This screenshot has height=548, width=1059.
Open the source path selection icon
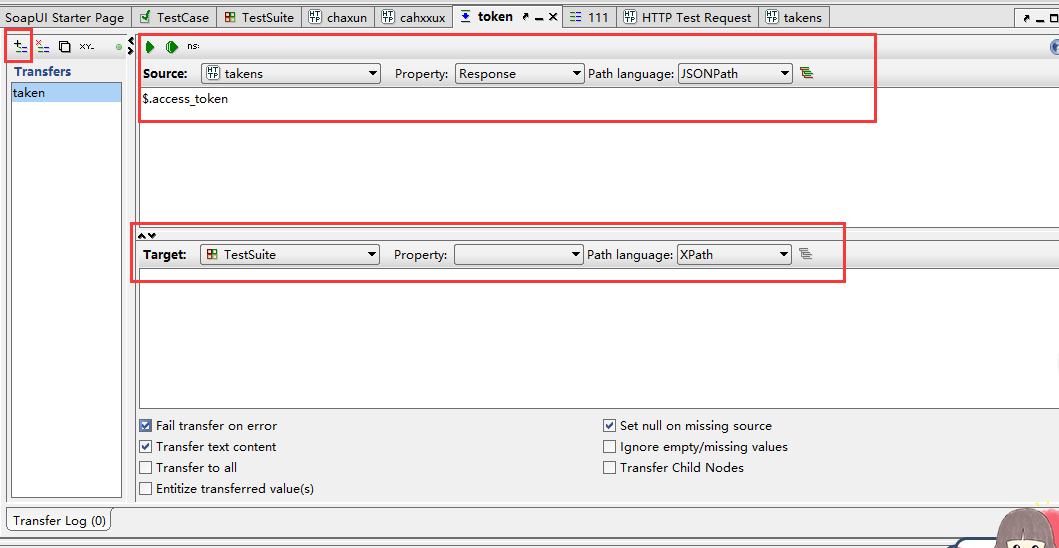pyautogui.click(x=806, y=73)
